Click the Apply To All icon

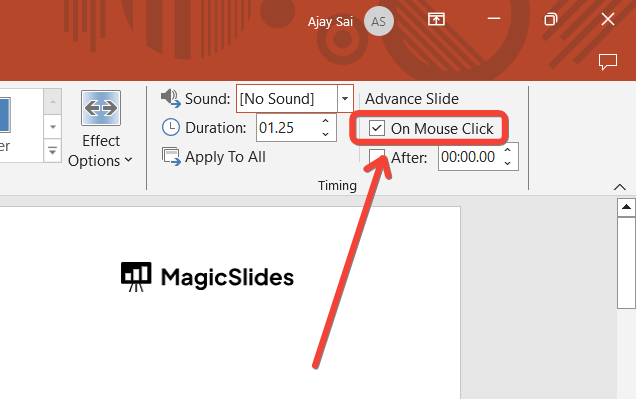(171, 157)
